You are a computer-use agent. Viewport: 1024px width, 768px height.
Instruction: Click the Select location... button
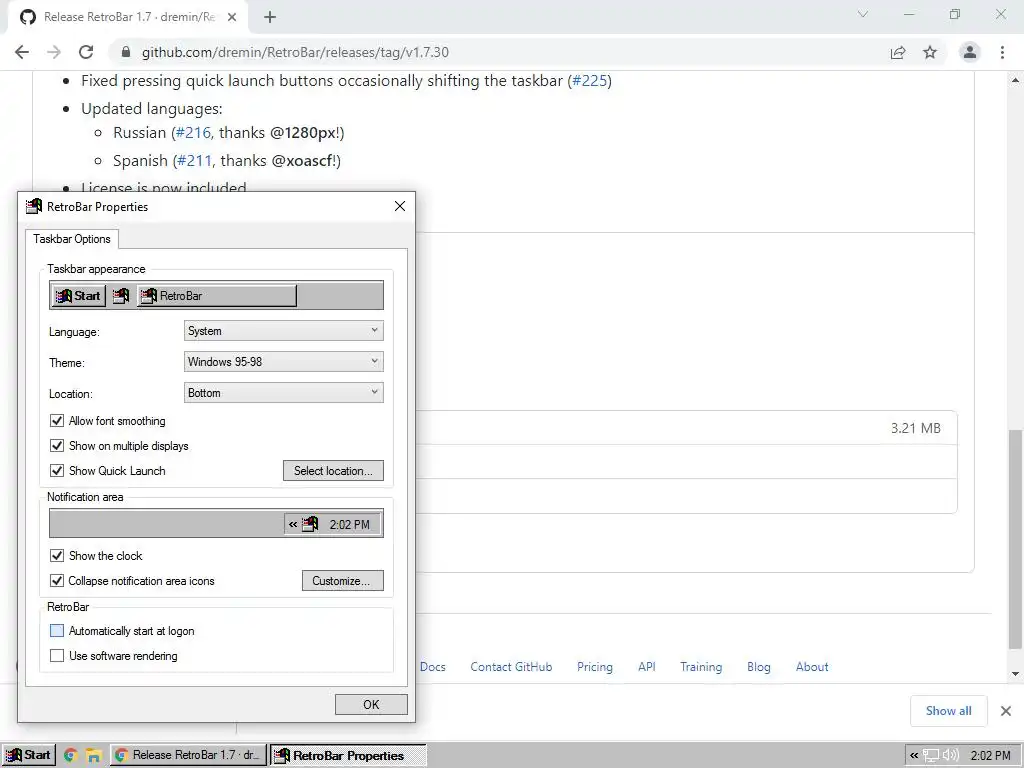[333, 470]
